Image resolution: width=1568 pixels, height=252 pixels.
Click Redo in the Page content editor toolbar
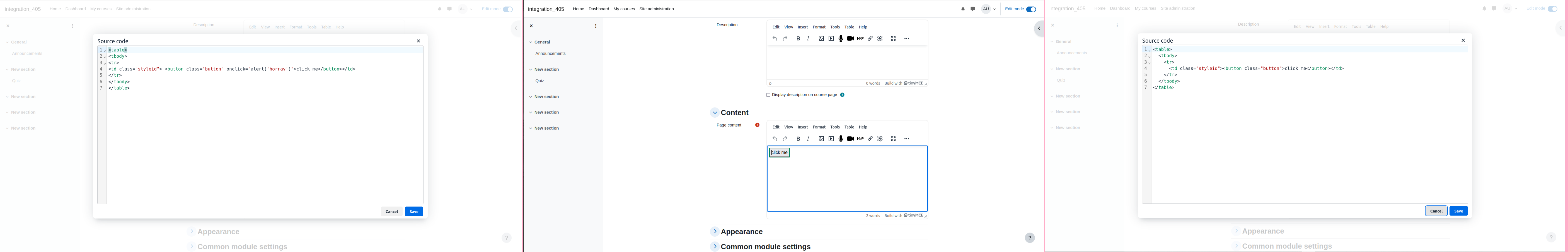click(785, 139)
